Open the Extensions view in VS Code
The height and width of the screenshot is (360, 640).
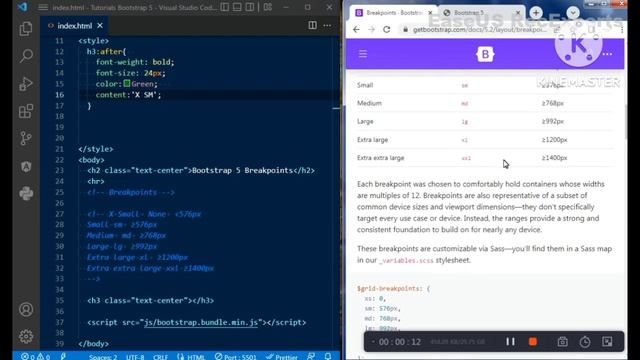point(26,111)
